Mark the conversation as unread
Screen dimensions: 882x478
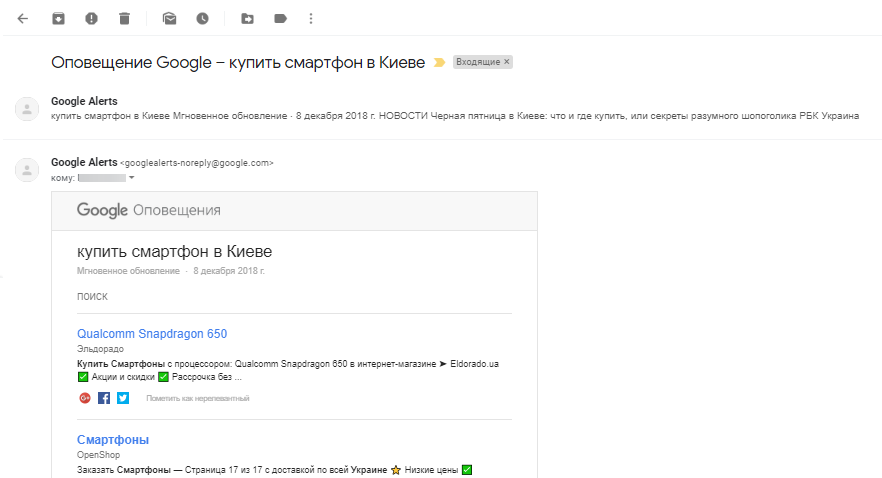coord(169,19)
